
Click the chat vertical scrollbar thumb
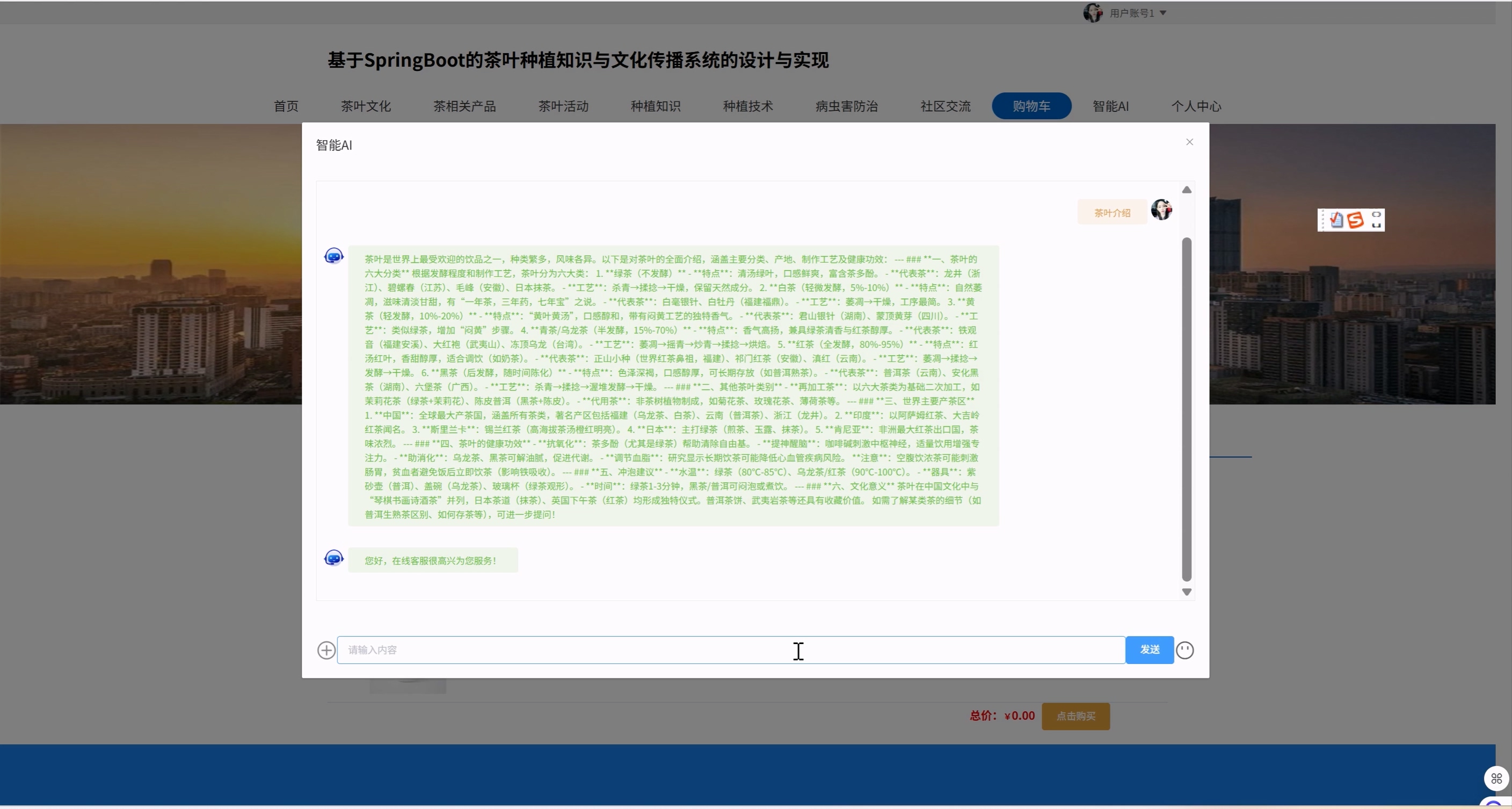coord(1186,409)
